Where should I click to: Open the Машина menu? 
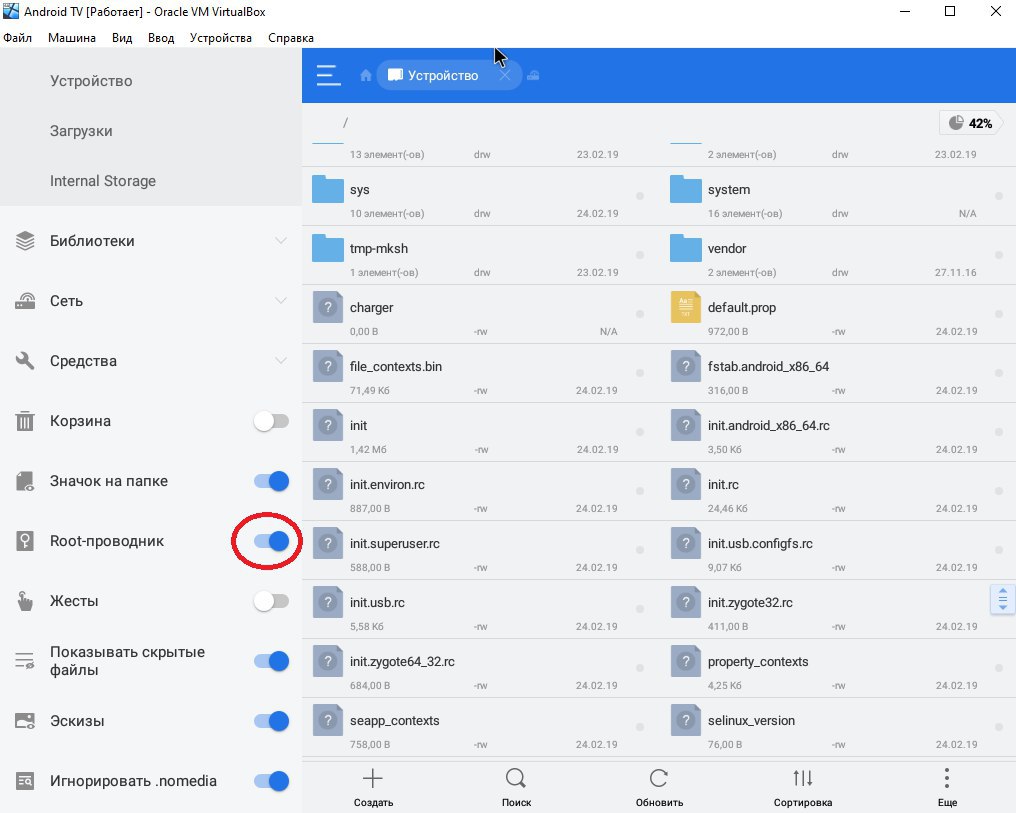point(72,38)
